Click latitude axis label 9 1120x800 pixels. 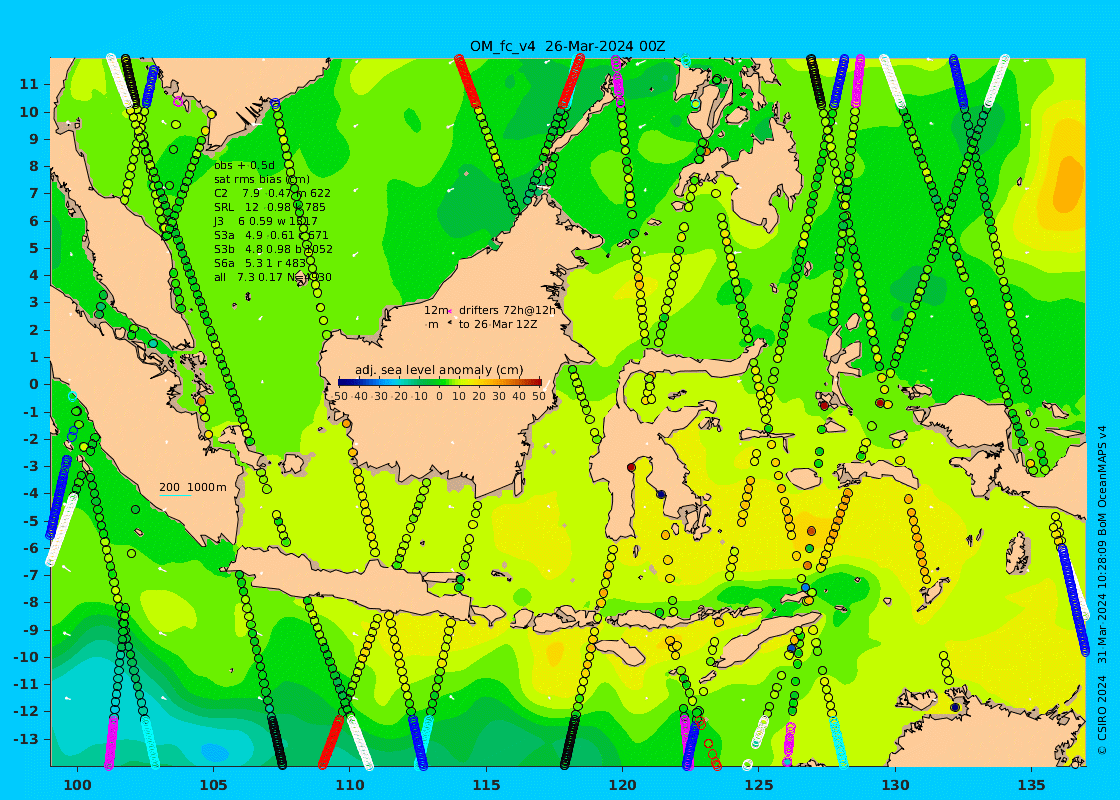[x=33, y=139]
